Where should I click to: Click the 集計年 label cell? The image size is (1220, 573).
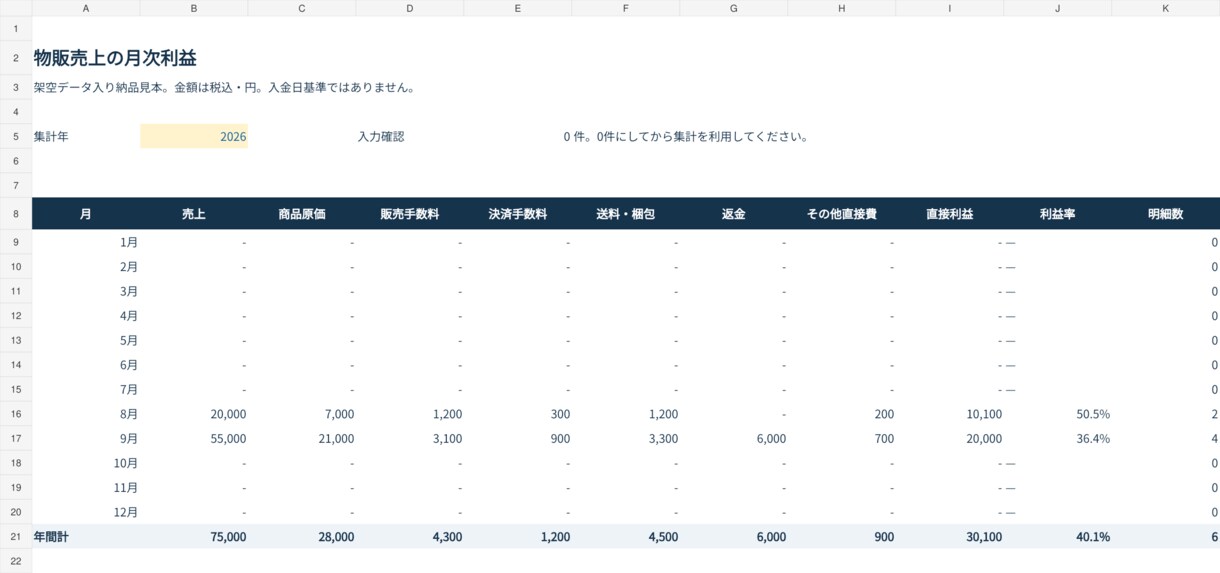(x=86, y=136)
